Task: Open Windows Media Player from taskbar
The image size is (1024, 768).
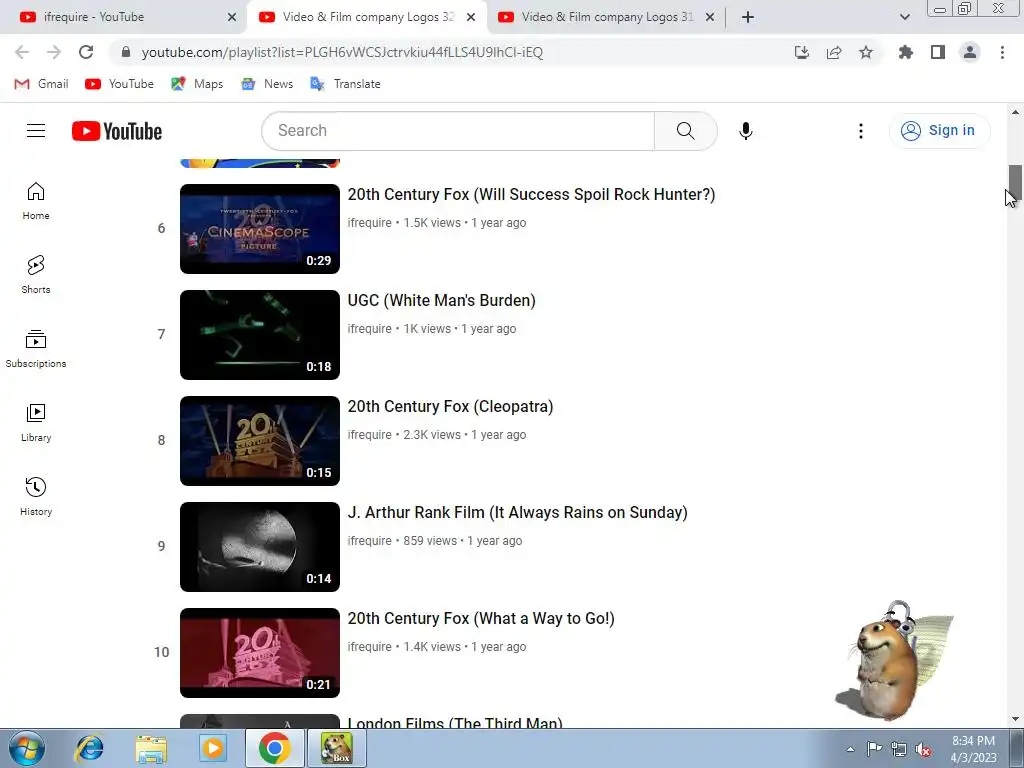Action: (213, 748)
